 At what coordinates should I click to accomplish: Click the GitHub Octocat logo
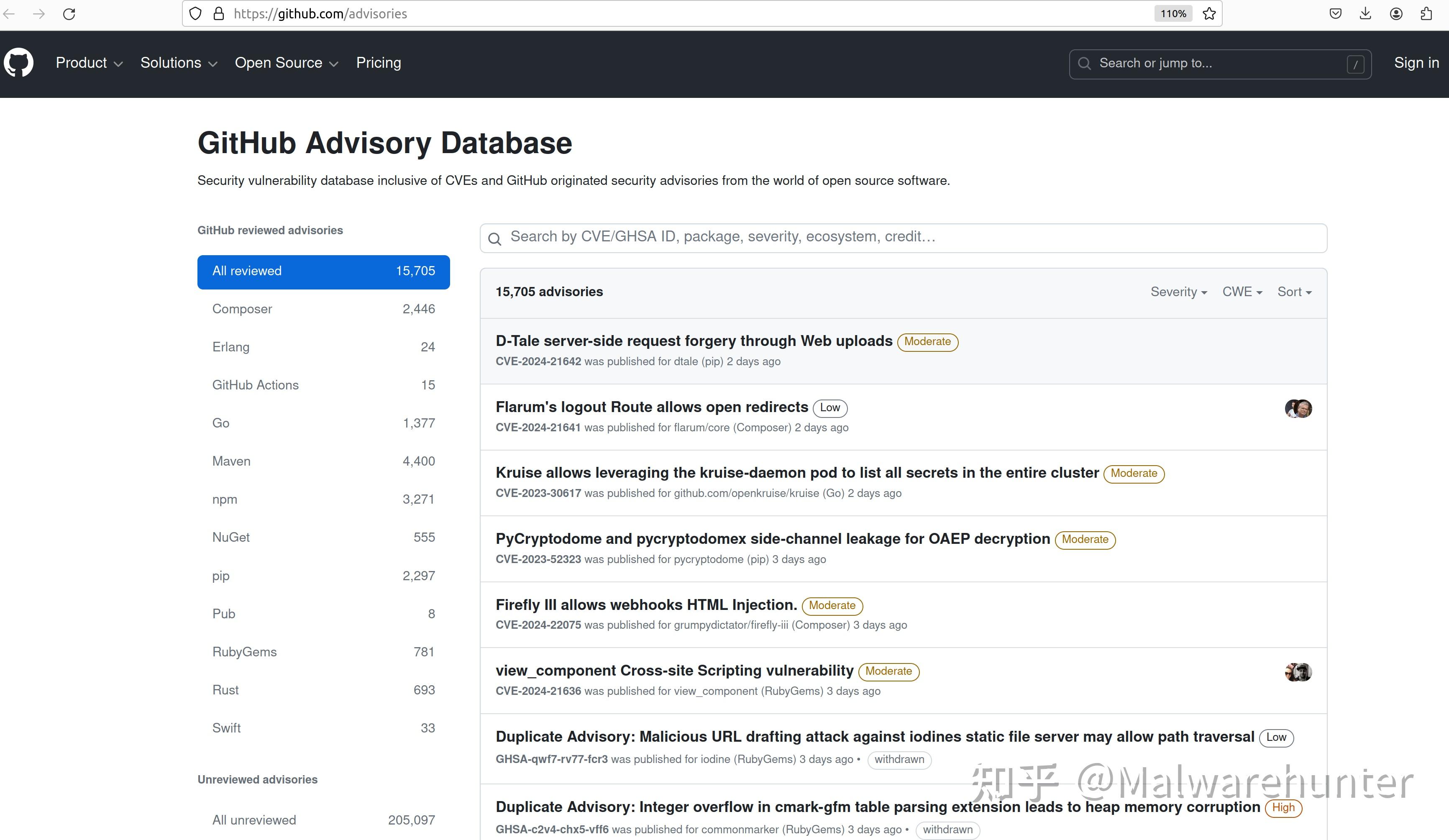(x=18, y=63)
